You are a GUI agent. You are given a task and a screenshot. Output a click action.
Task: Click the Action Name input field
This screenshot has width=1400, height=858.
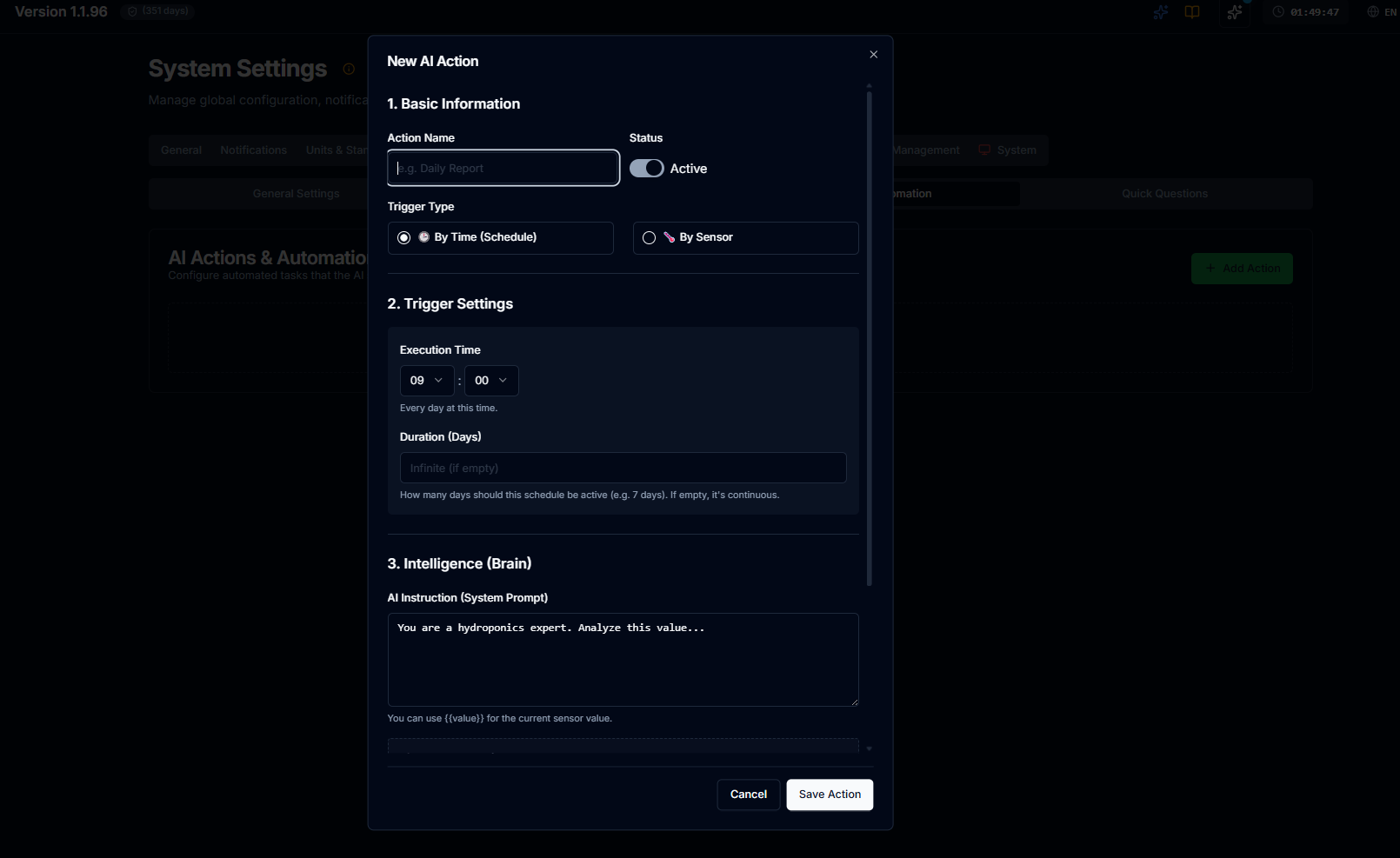(503, 169)
